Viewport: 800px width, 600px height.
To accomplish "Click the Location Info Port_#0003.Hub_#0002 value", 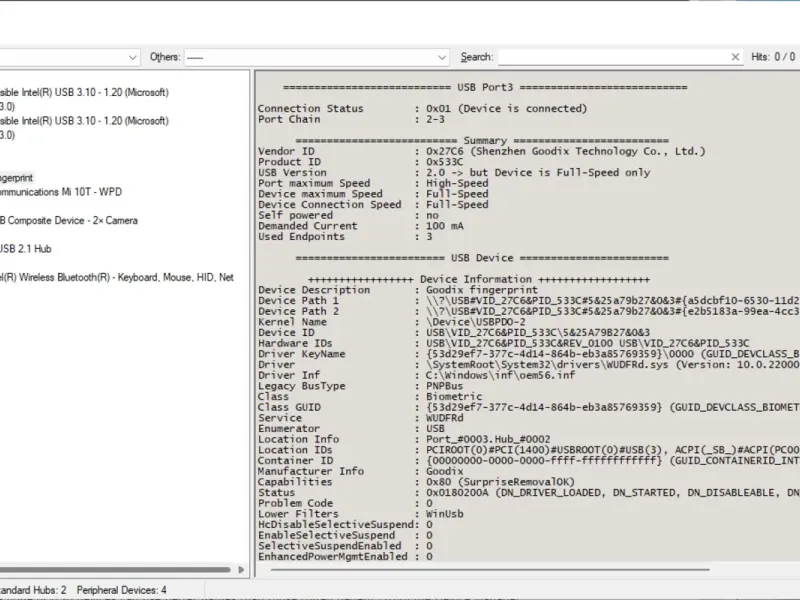I will [488, 439].
